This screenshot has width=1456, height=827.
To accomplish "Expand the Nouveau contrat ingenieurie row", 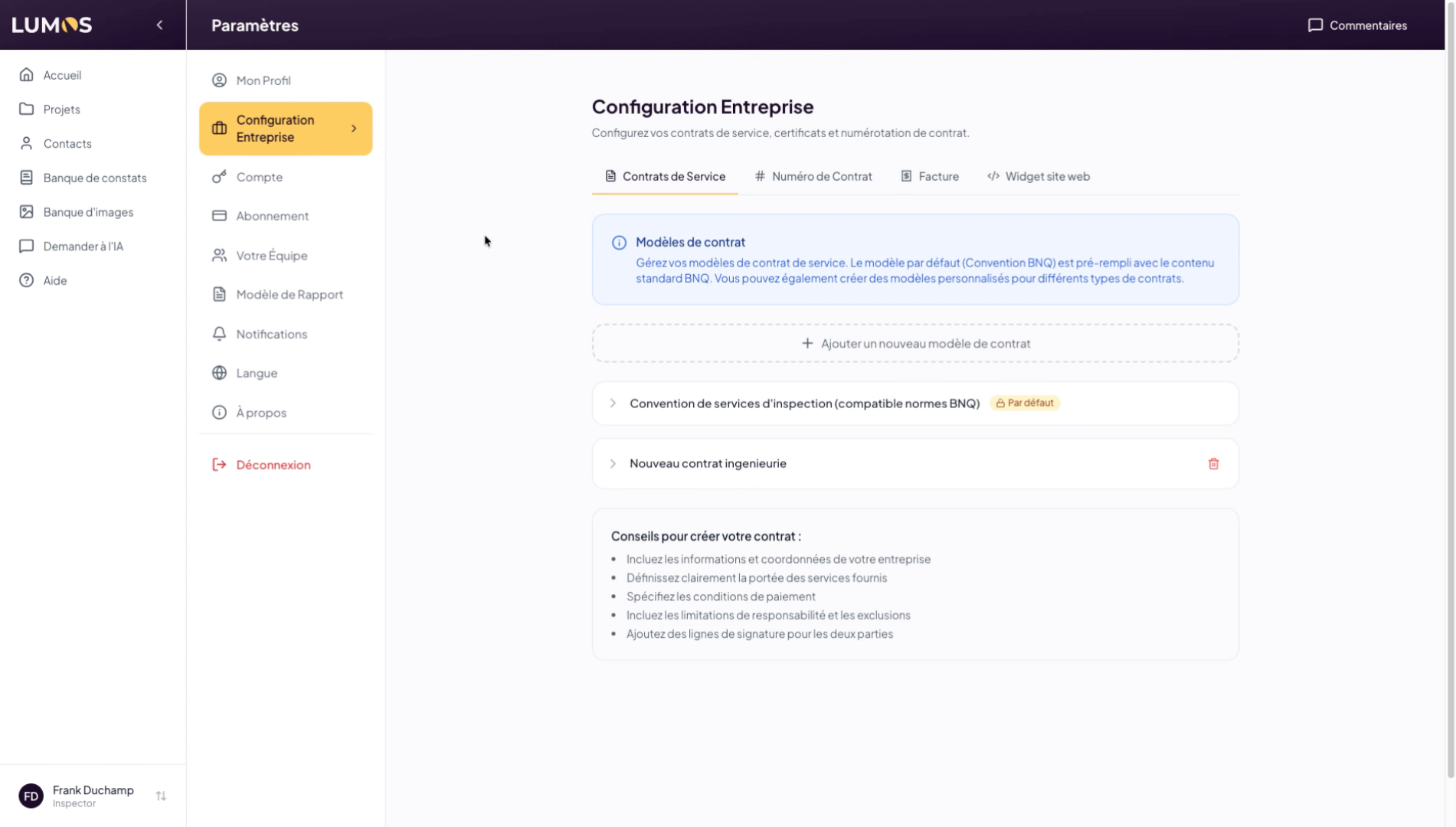I will (613, 464).
